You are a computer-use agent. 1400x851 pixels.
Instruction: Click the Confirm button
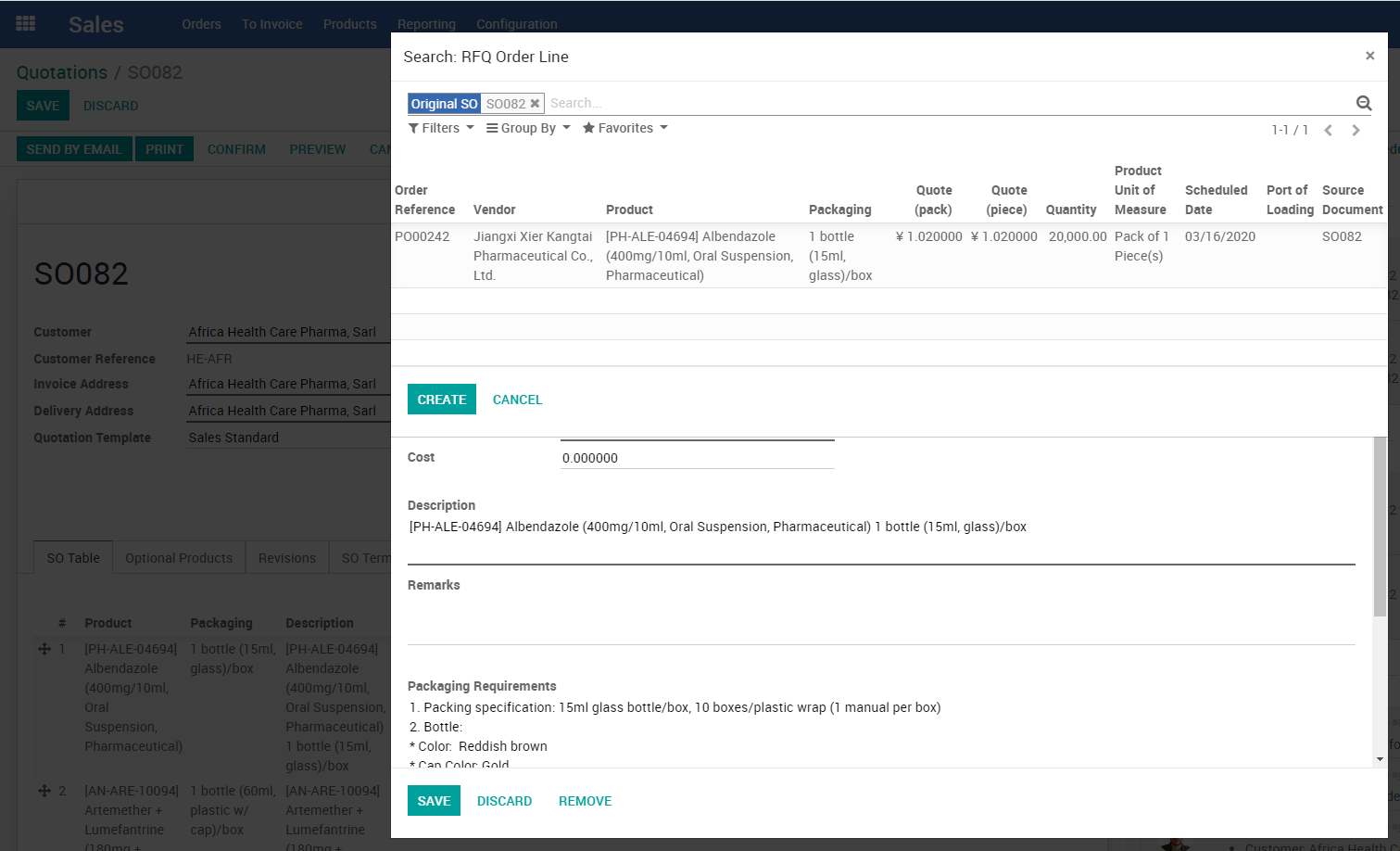click(236, 149)
